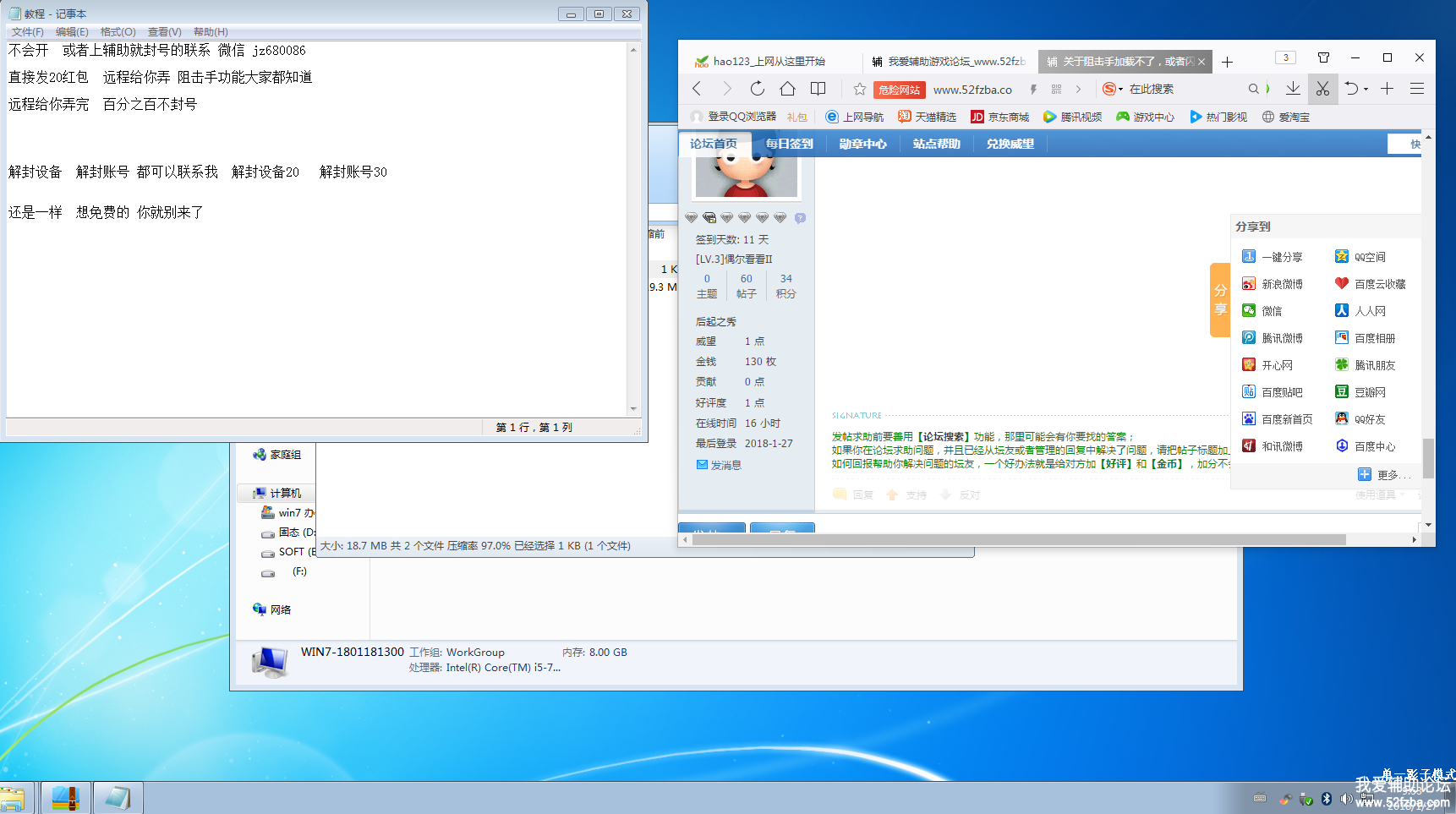Viewport: 1456px width, 814px height.
Task: Expand the address bar chevron arrow
Action: [1078, 89]
